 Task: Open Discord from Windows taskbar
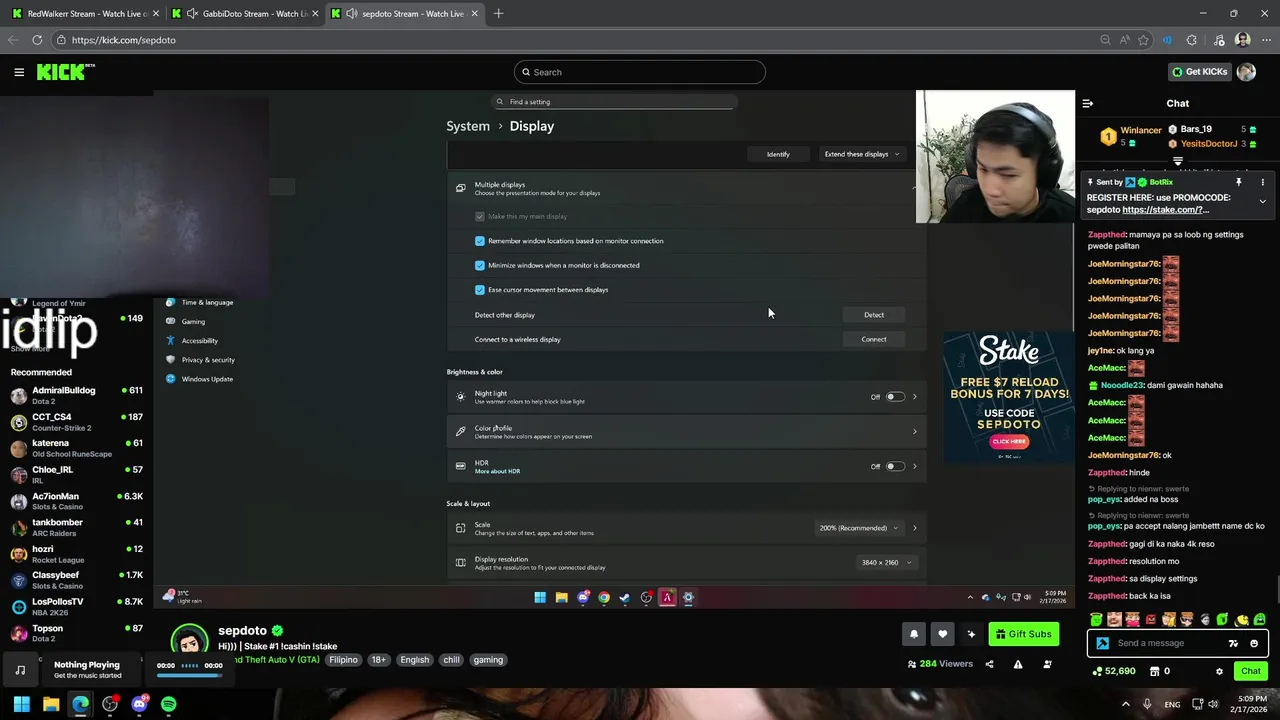139,704
